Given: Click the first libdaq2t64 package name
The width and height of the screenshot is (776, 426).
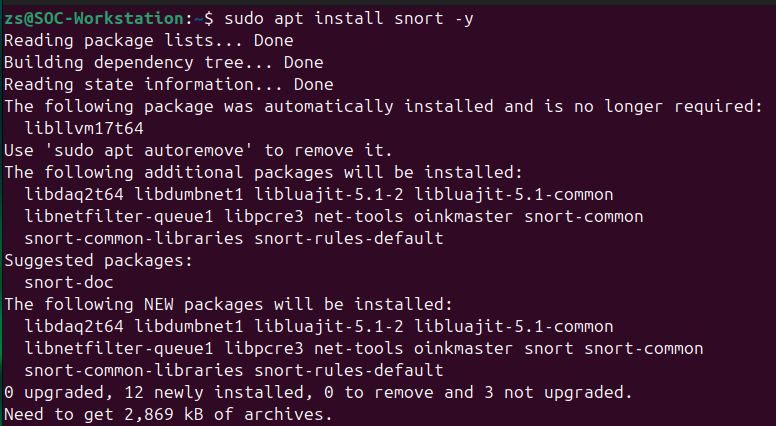Looking at the screenshot, I should [74, 194].
